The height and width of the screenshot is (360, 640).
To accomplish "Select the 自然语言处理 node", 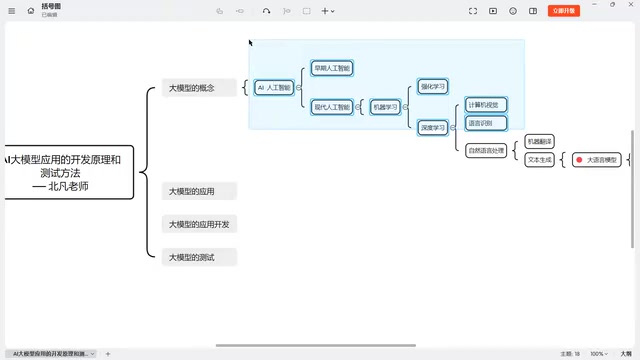I will [486, 151].
